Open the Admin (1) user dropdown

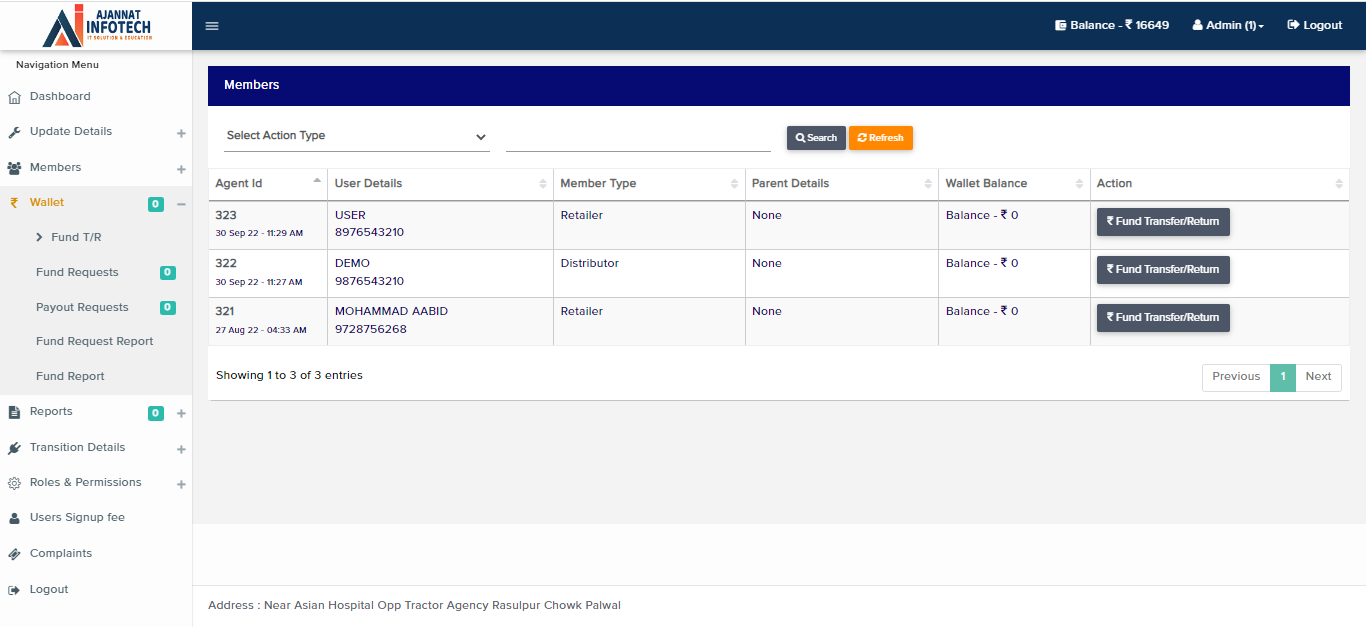pos(1228,26)
